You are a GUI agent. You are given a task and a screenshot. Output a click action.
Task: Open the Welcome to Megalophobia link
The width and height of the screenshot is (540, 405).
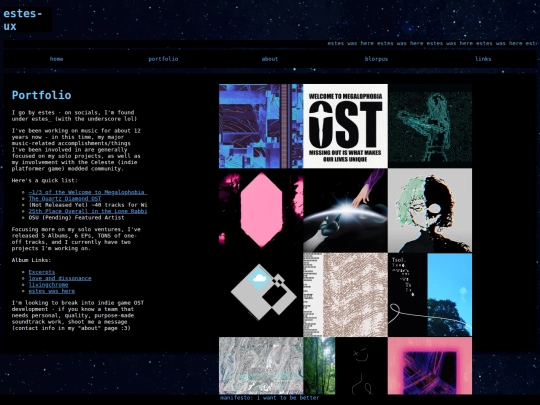88,192
